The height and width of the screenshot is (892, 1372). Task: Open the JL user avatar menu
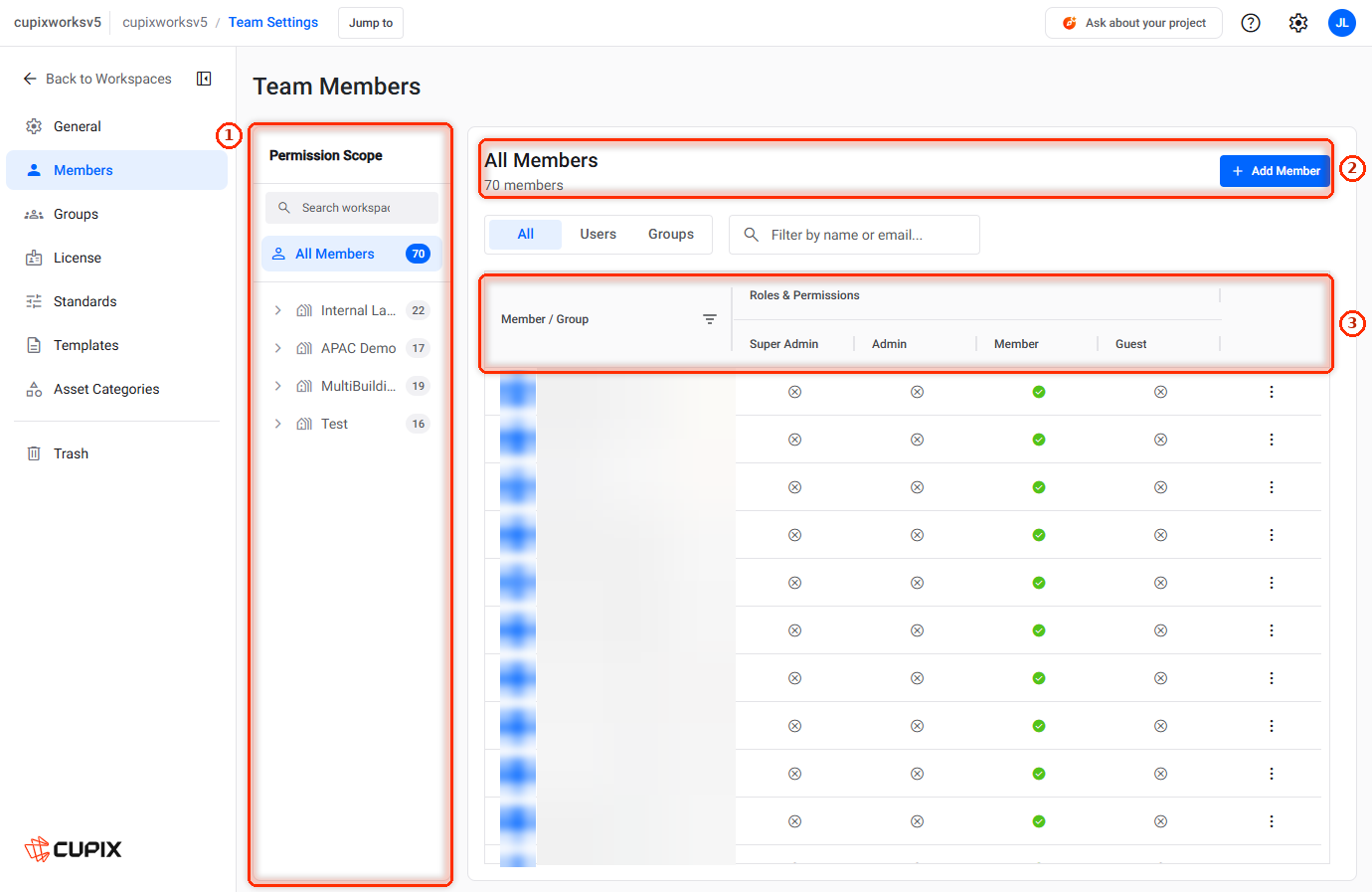[x=1342, y=23]
